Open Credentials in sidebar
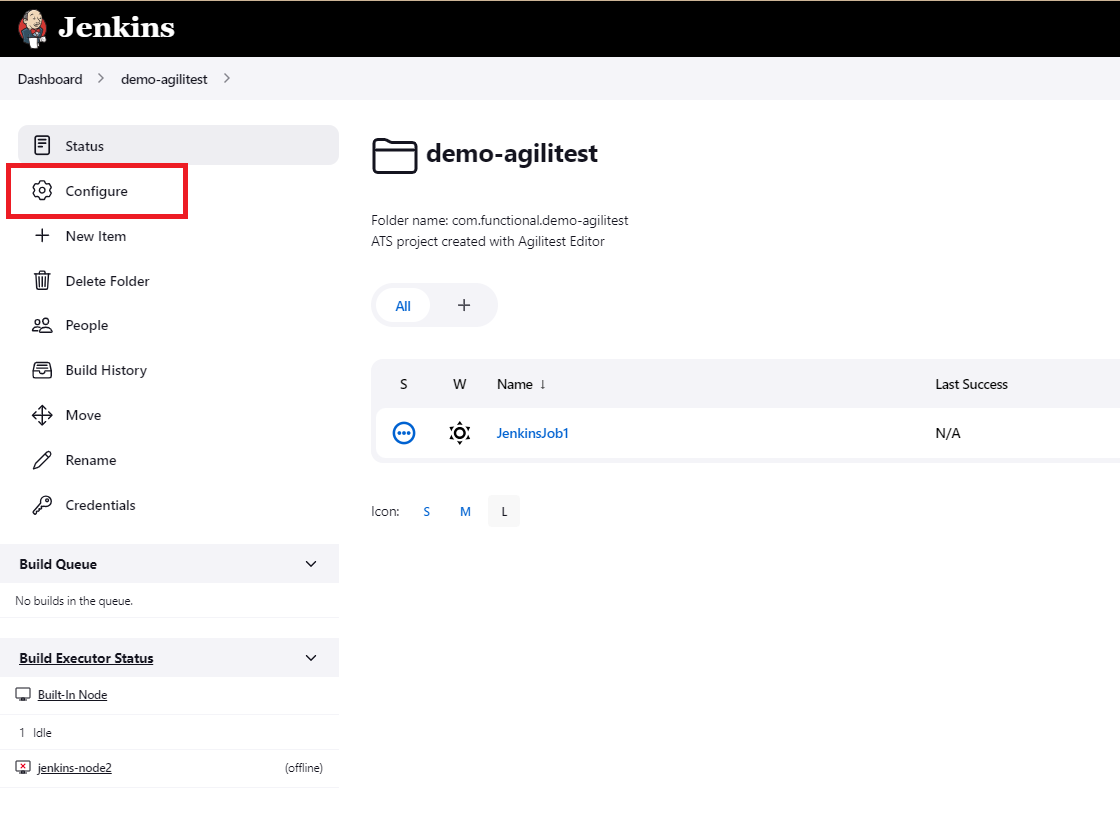 [x=100, y=506]
